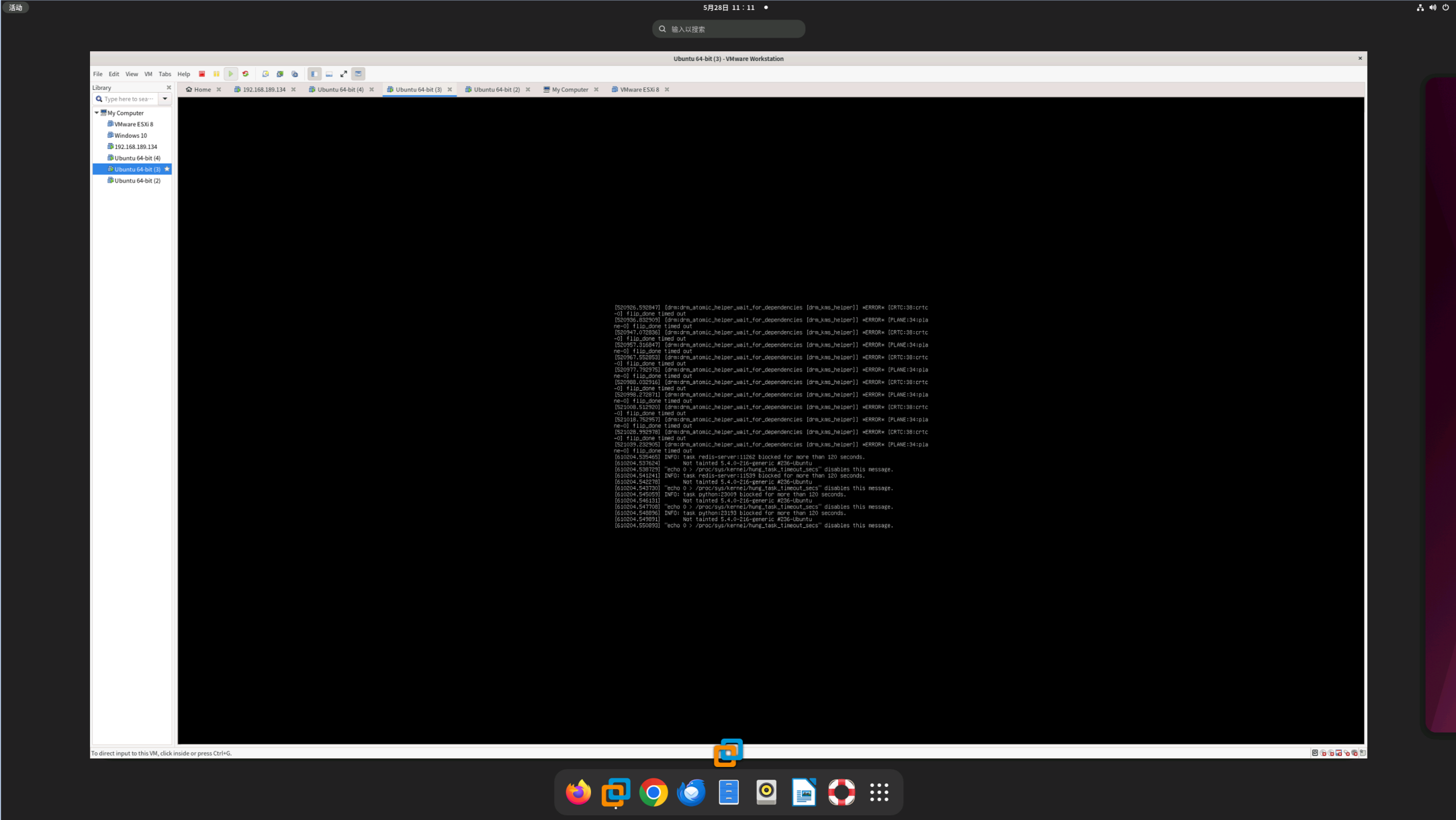This screenshot has width=1456, height=820.
Task: Toggle the console view button
Action: coord(359,74)
